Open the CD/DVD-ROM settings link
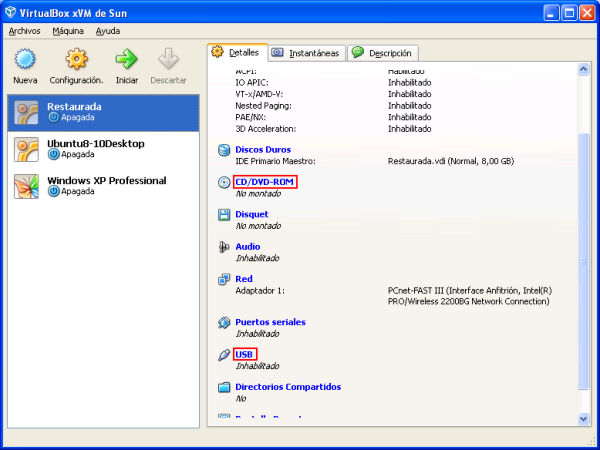Screen dimensions: 600x450 [265, 182]
